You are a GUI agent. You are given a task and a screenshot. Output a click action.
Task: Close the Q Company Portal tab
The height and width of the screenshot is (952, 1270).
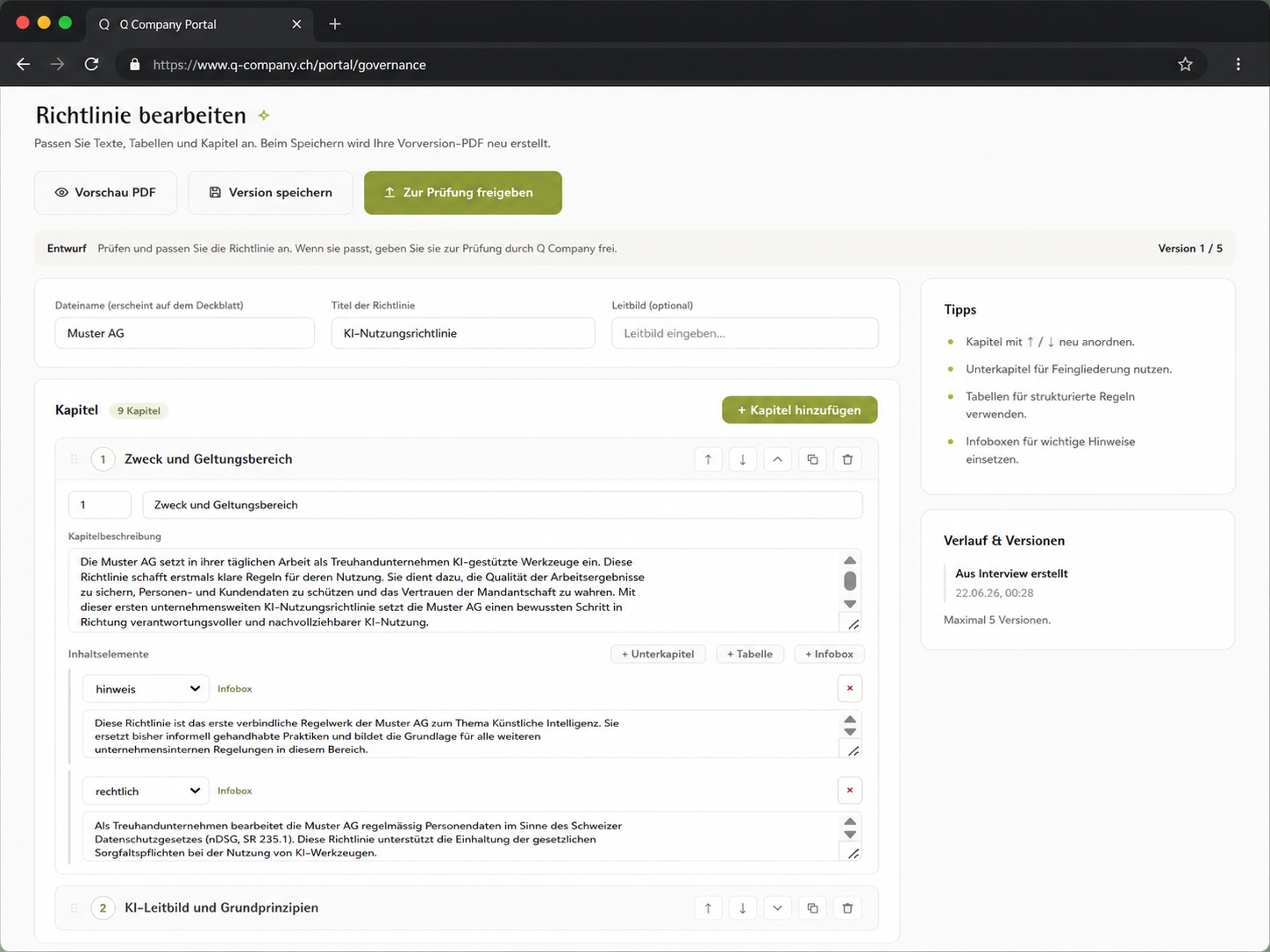[x=296, y=25]
